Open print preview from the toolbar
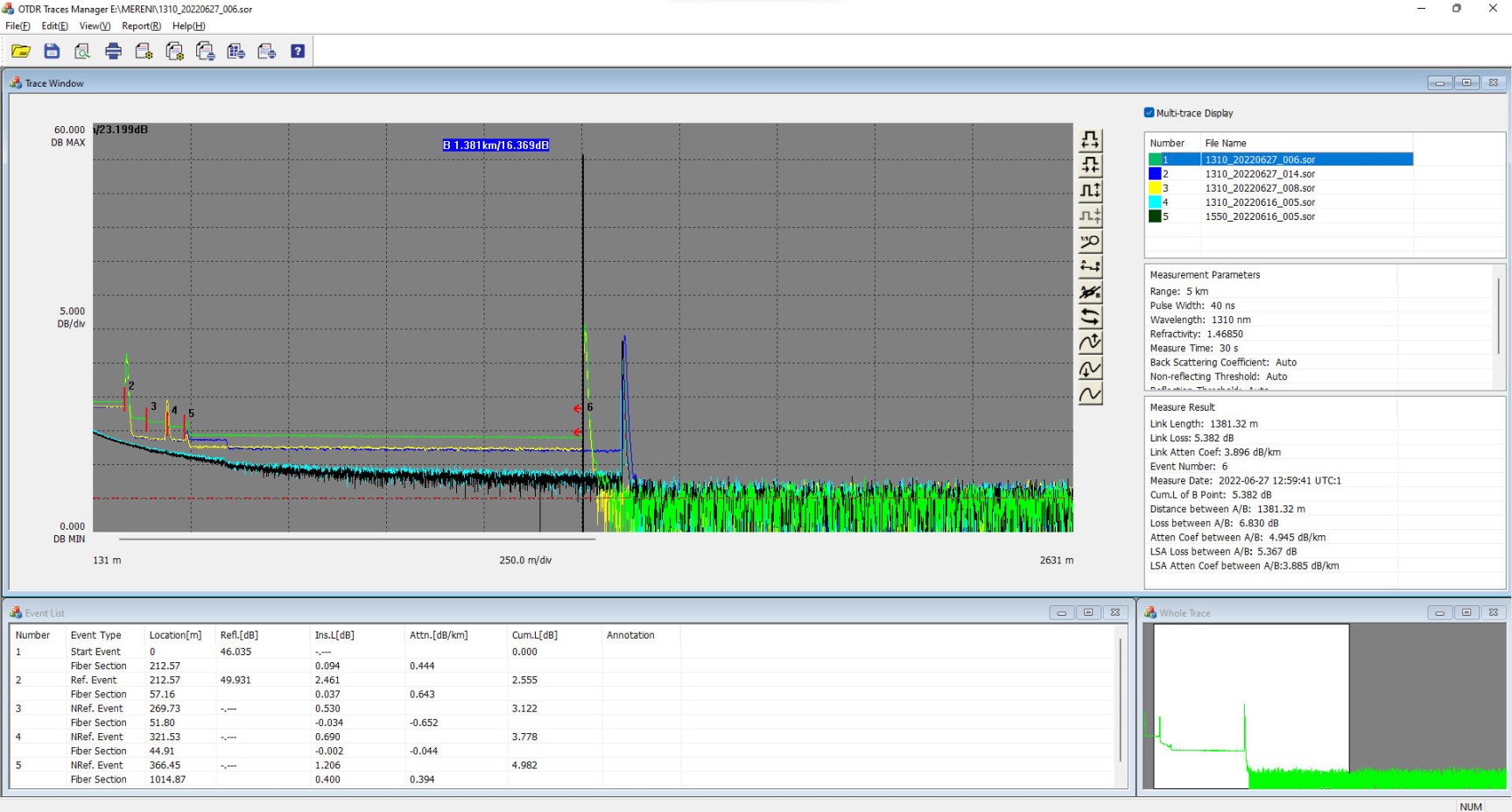Viewport: 1512px width, 812px height. point(82,52)
